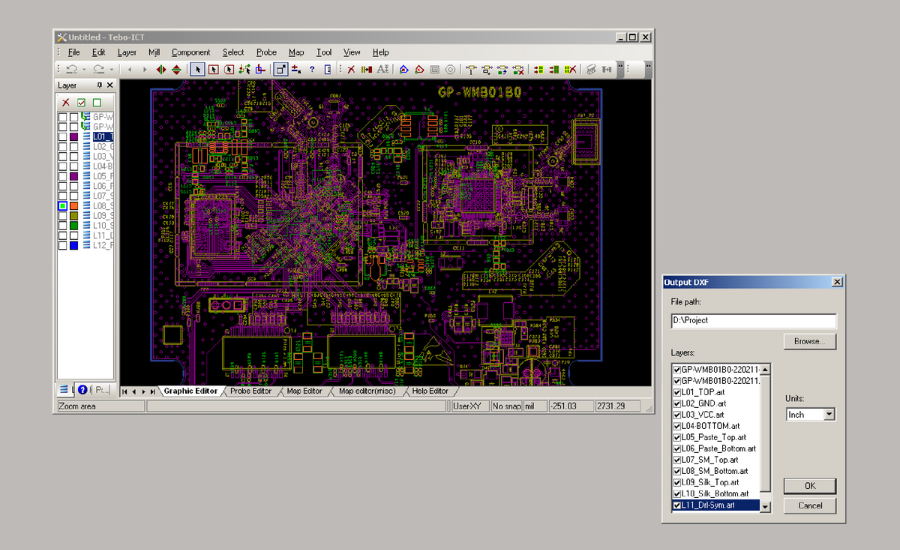Click the red X icon in Layer panel

click(x=66, y=102)
